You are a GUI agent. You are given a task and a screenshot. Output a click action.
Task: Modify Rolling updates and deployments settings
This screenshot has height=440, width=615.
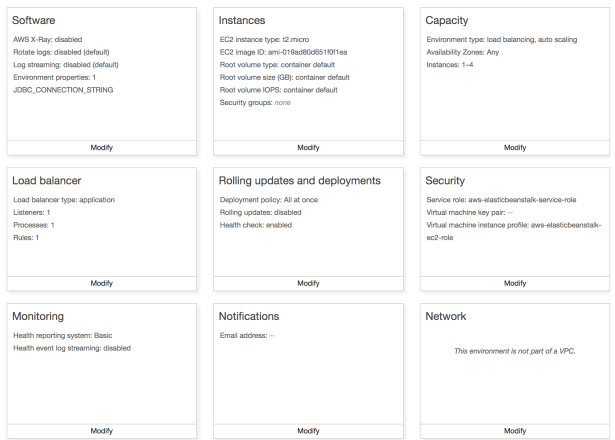pyautogui.click(x=308, y=283)
